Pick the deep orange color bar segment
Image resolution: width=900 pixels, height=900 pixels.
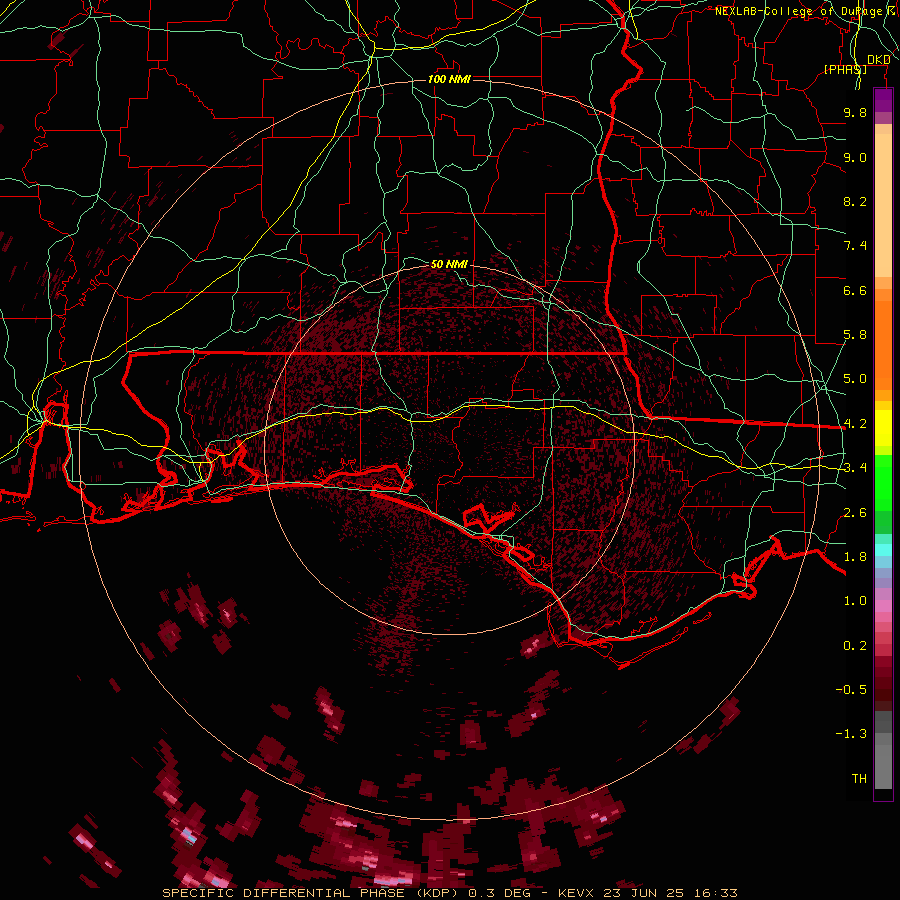point(883,345)
